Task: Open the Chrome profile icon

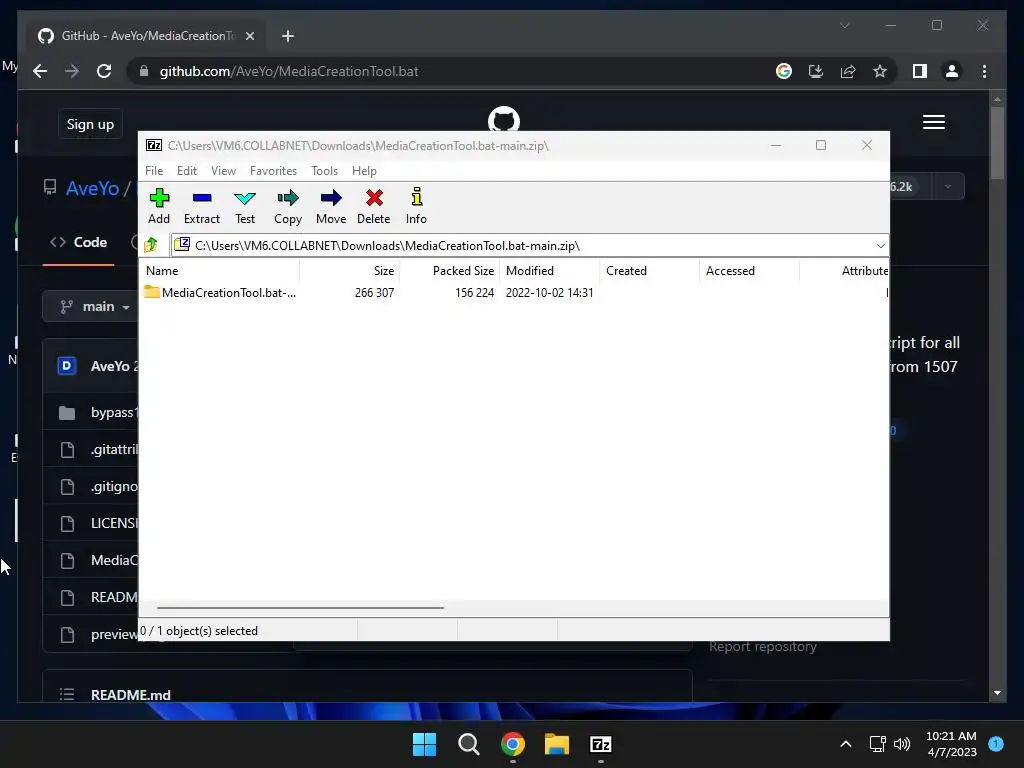Action: 952,71
